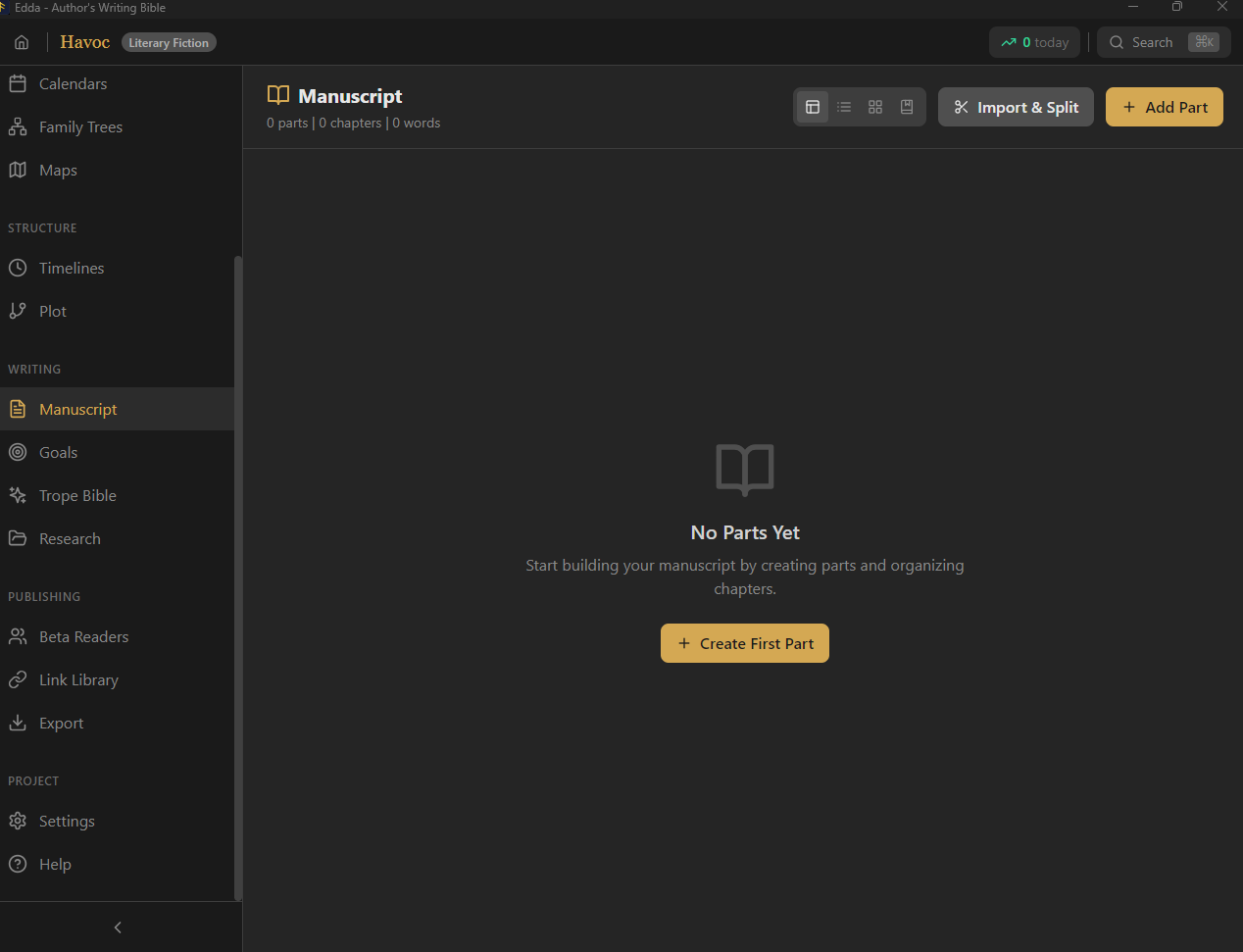Open the Maps section
This screenshot has width=1243, height=952.
[x=117, y=171]
